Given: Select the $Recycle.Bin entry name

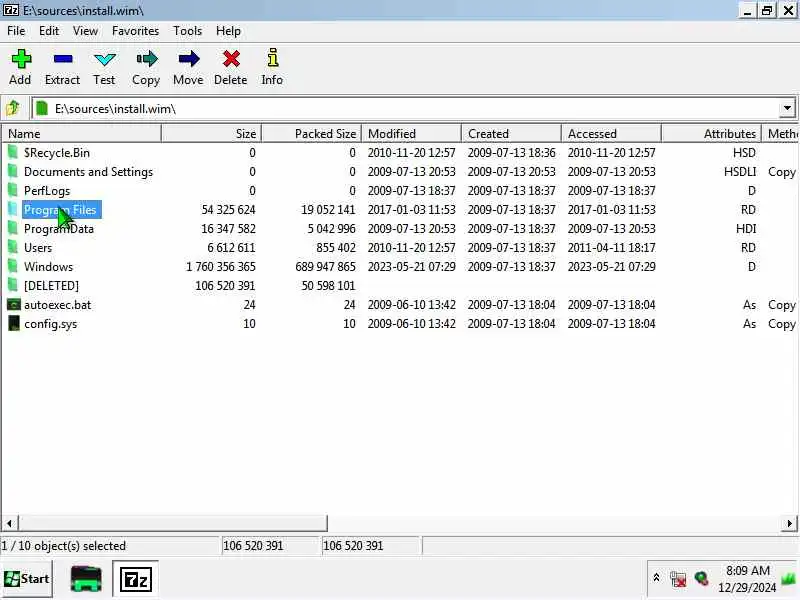Looking at the screenshot, I should point(57,153).
